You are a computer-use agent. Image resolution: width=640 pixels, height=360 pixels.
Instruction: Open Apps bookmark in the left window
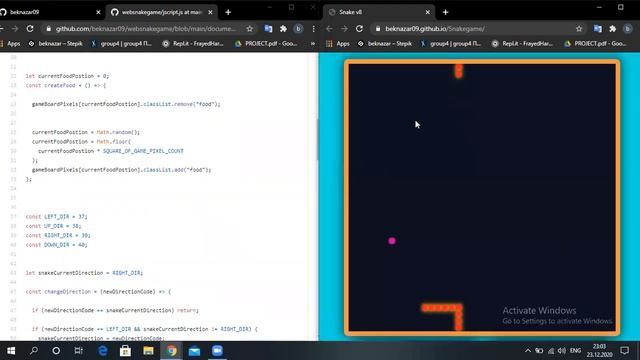tap(11, 43)
